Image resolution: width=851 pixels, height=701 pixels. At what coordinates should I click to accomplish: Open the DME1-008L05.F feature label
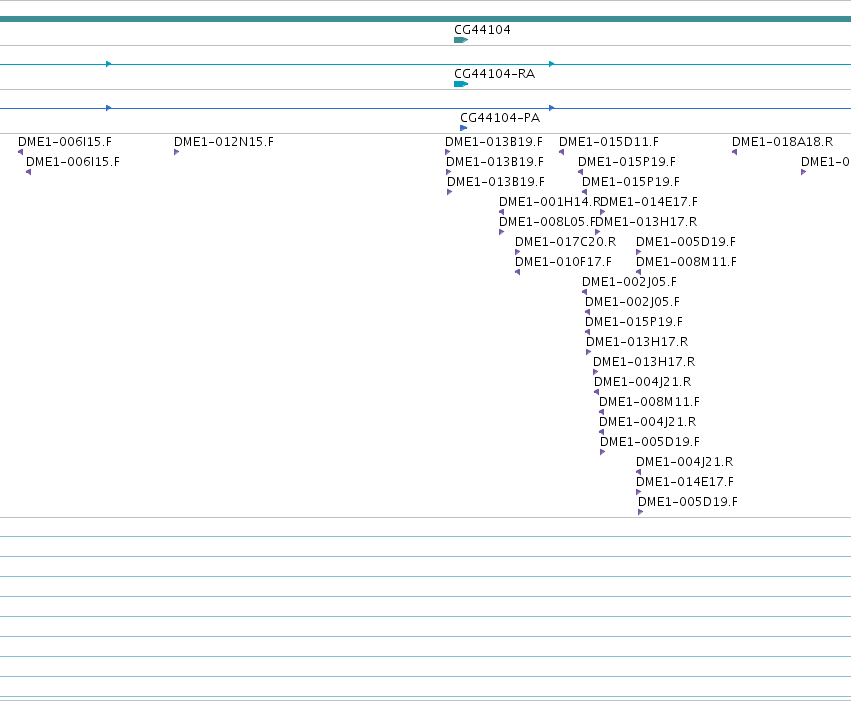click(547, 222)
